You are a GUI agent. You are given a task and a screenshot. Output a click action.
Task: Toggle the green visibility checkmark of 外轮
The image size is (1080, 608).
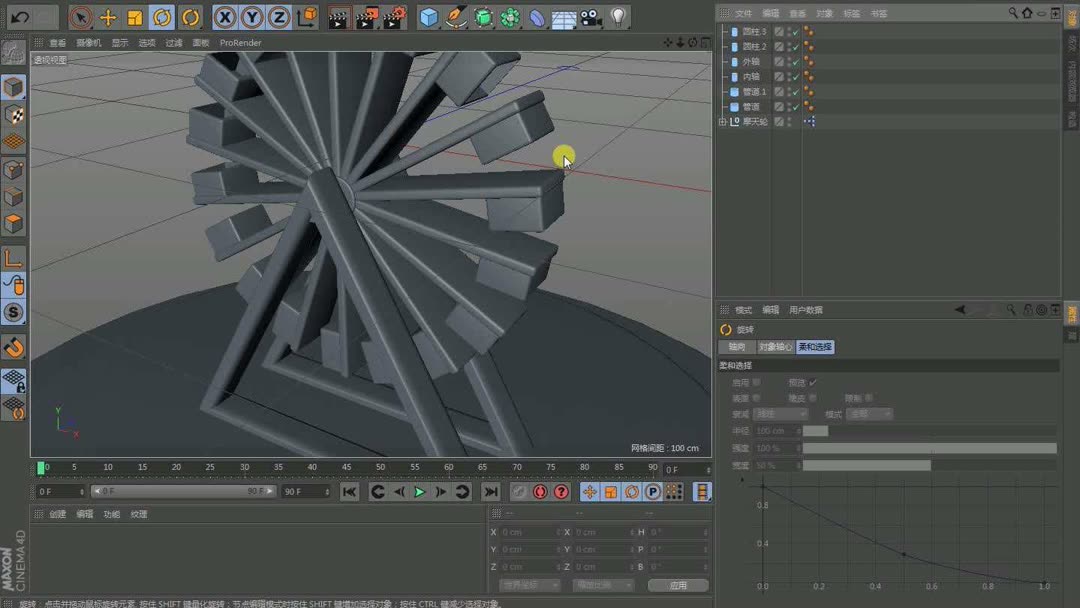(795, 61)
